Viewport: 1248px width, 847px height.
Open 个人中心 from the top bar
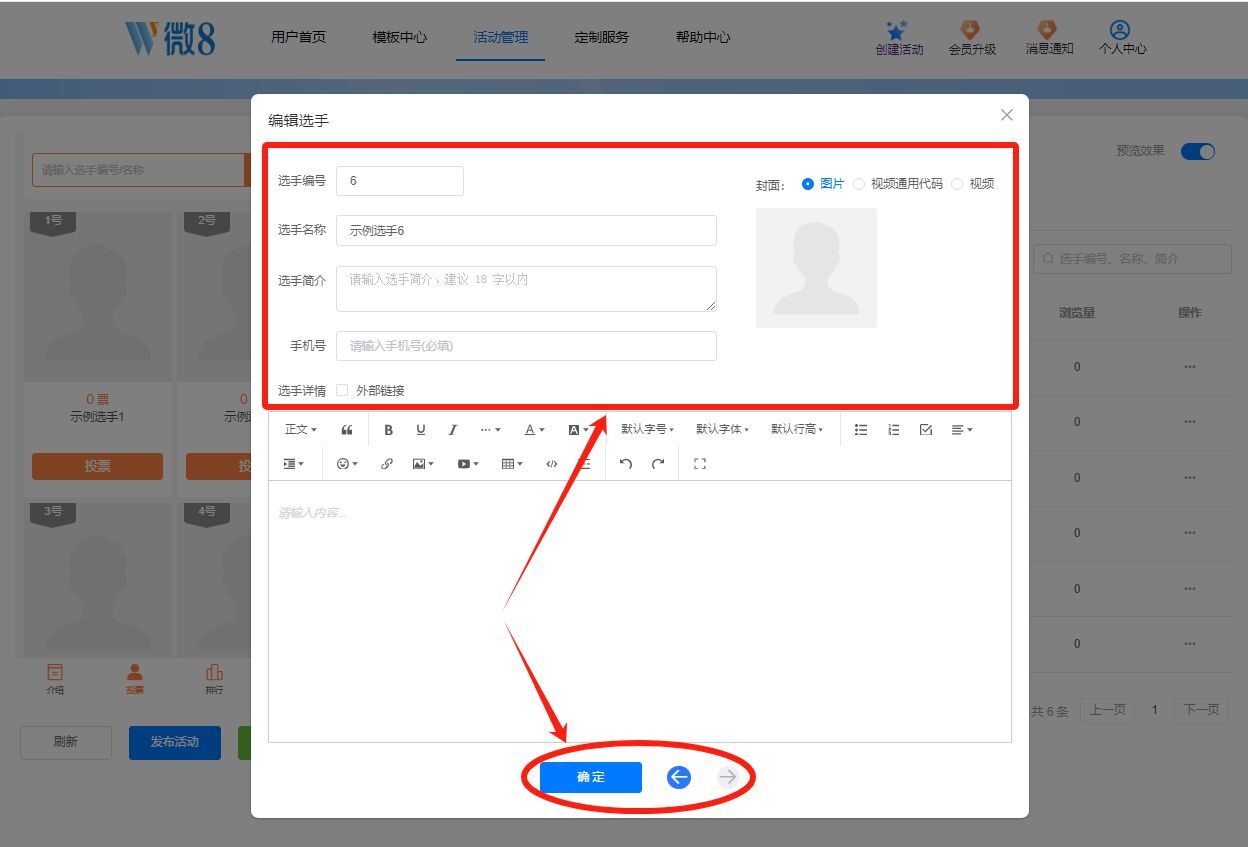pyautogui.click(x=1122, y=39)
